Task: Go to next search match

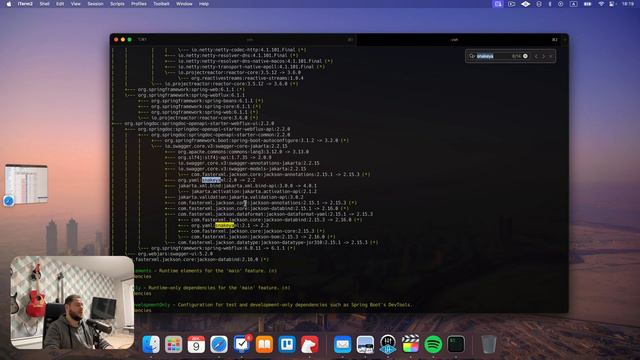Action: pyautogui.click(x=543, y=56)
